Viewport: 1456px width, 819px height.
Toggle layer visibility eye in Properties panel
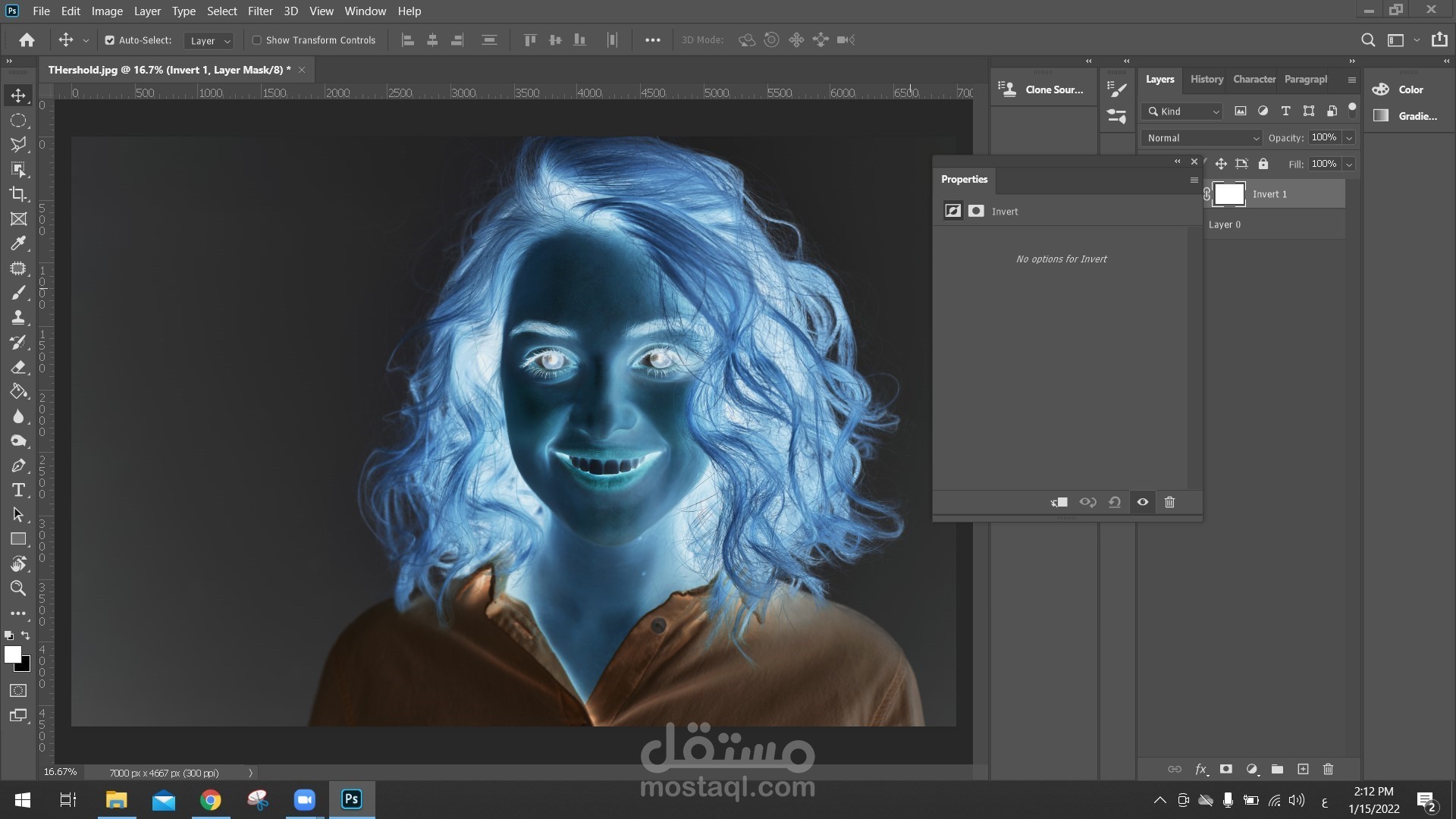pos(1142,502)
